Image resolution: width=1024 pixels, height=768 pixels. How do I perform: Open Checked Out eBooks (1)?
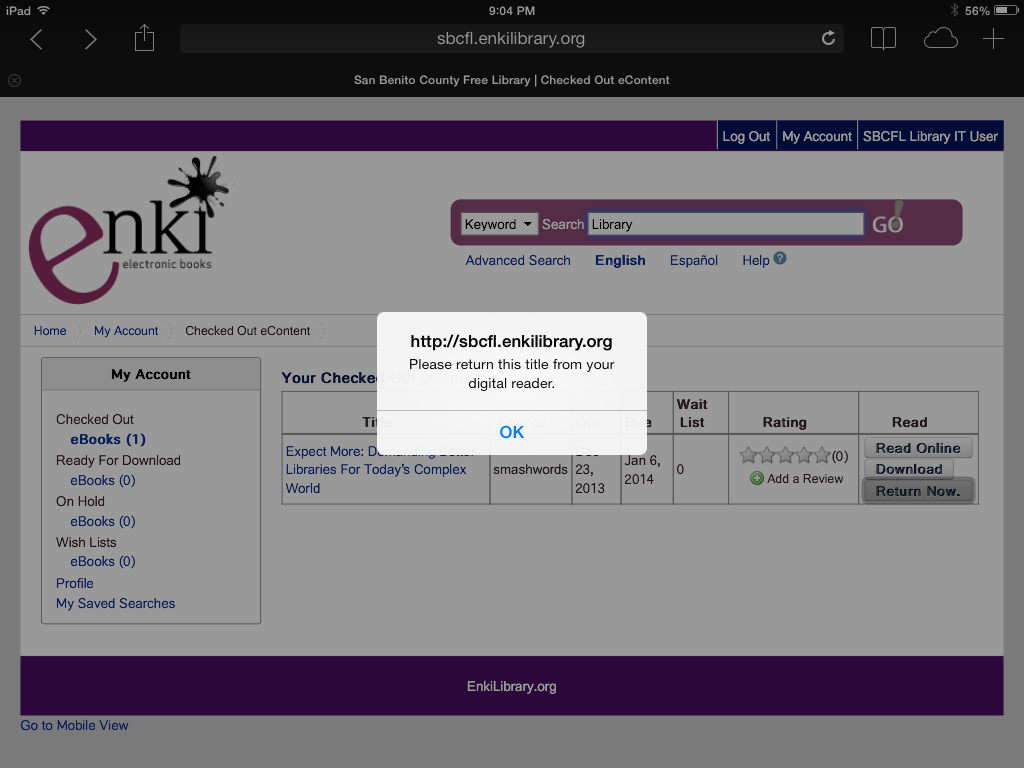tap(108, 440)
